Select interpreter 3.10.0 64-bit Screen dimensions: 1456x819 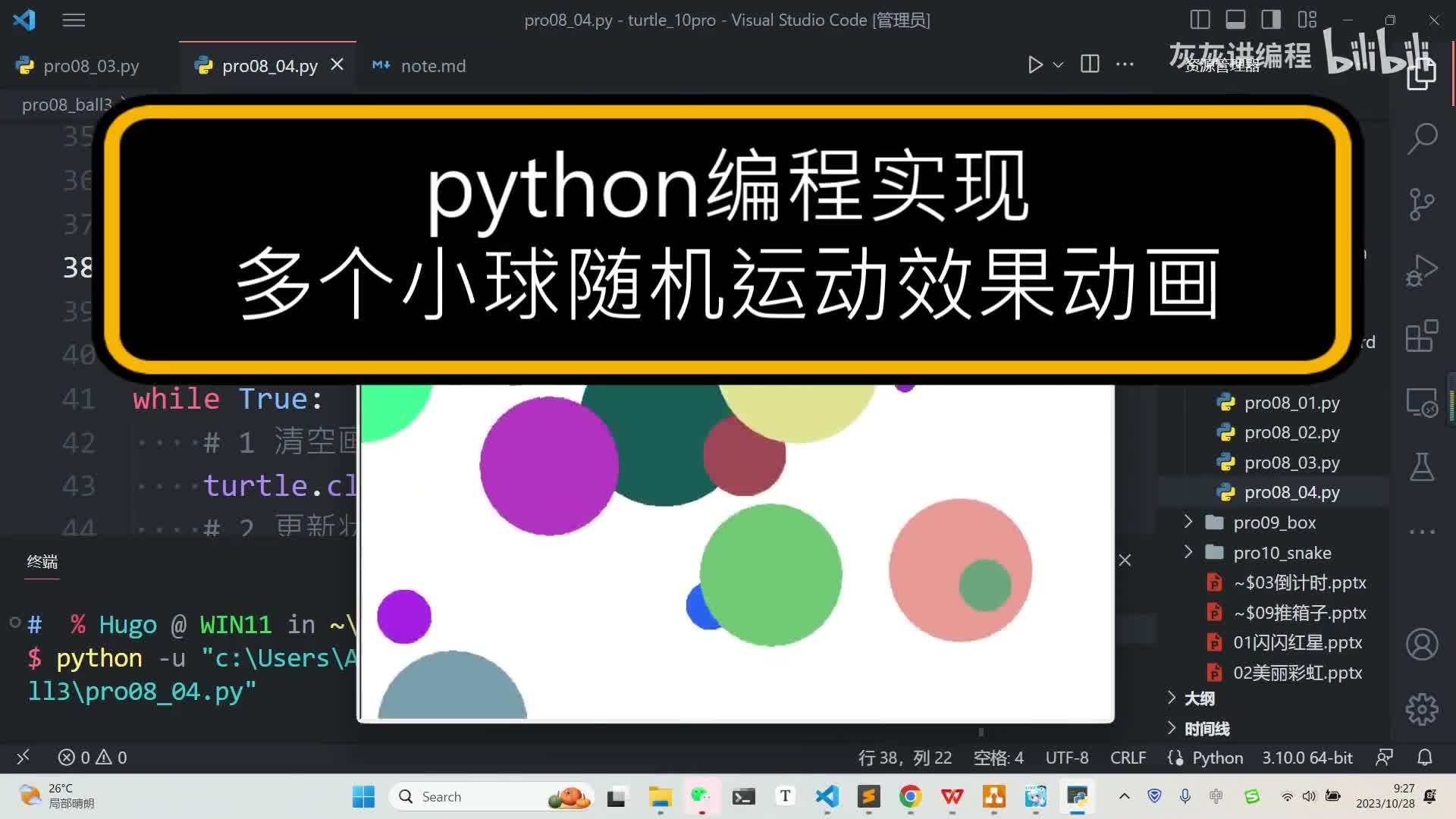(1307, 758)
